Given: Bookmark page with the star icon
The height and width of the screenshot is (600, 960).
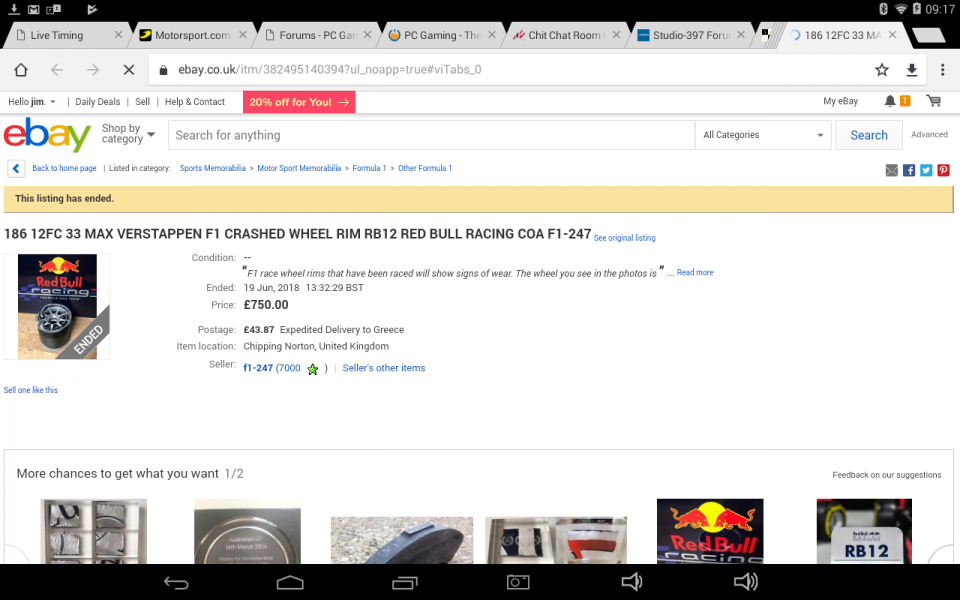Looking at the screenshot, I should [882, 70].
